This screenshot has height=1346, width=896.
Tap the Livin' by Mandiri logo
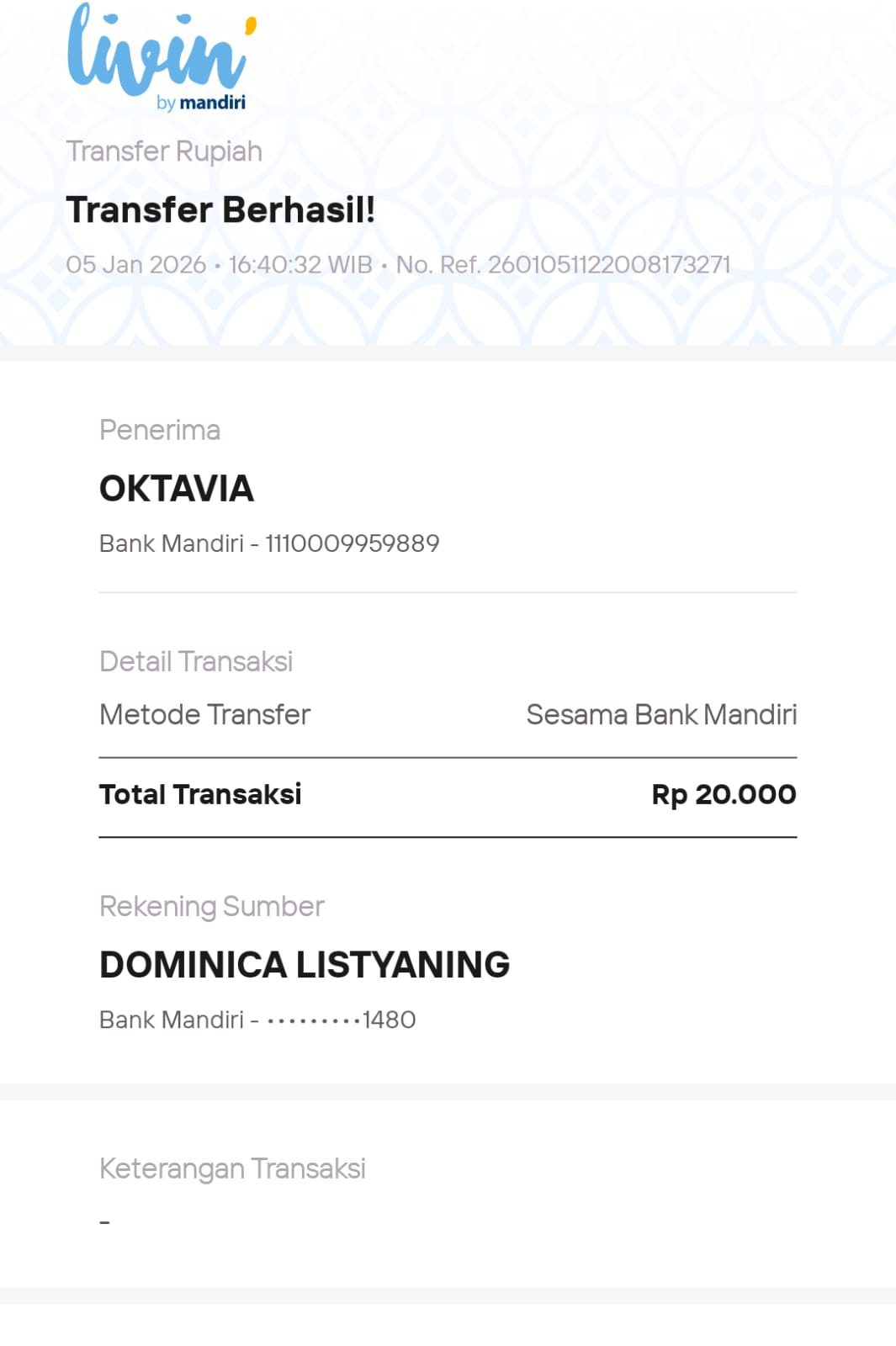162,57
